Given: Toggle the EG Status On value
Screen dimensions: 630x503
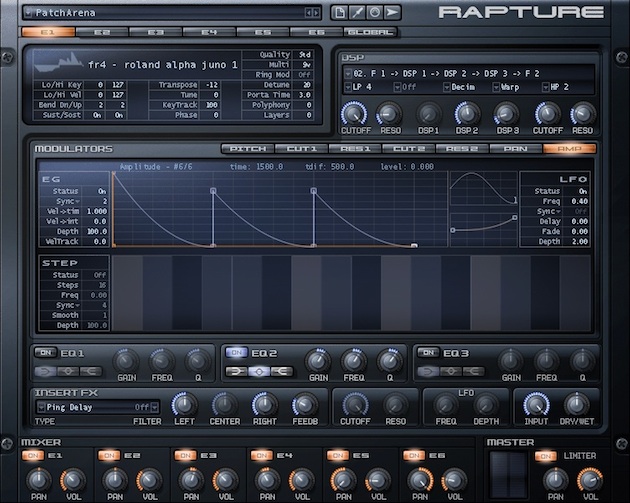Looking at the screenshot, I should tap(102, 191).
